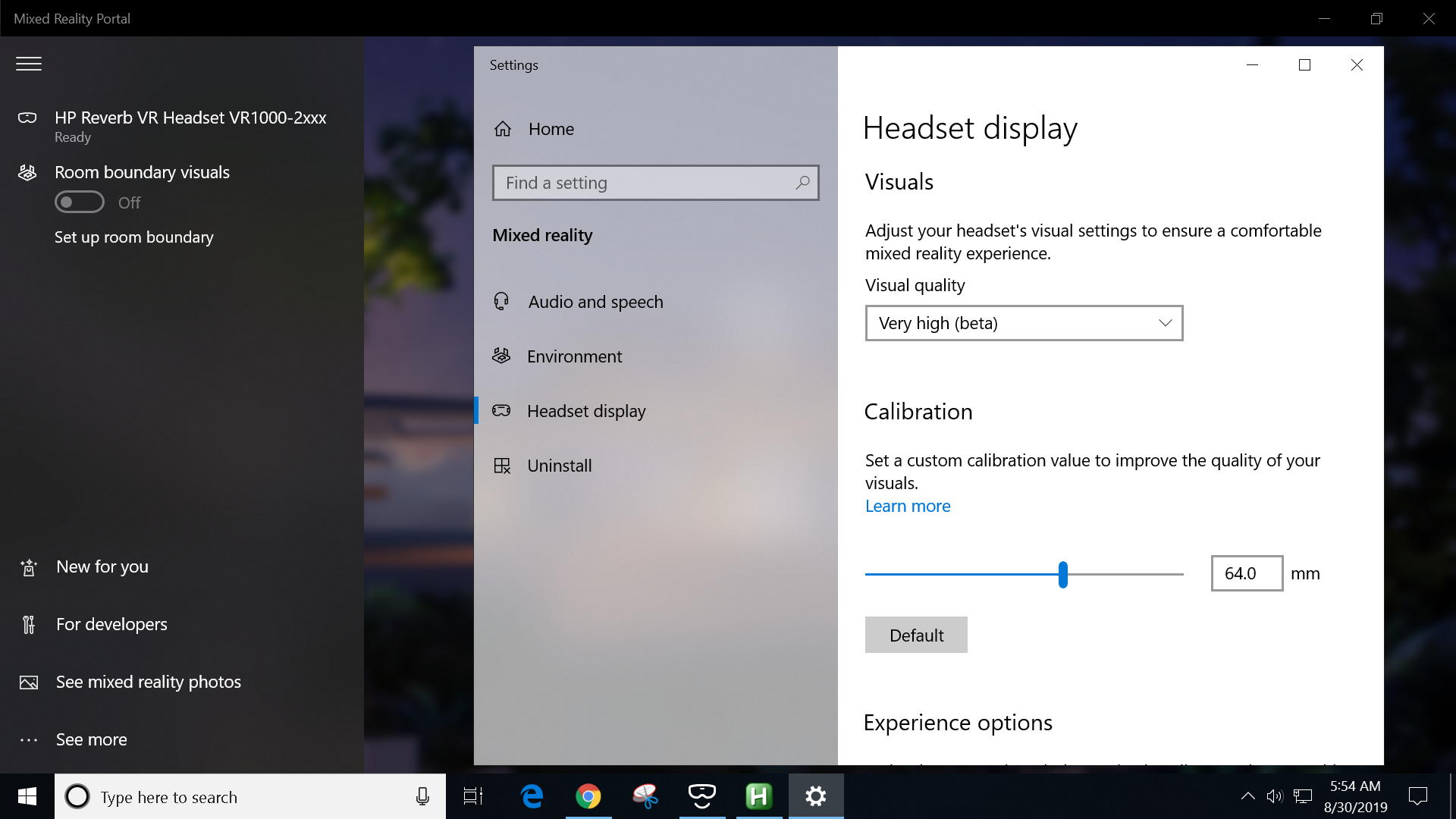1456x819 pixels.
Task: Click the calibration slider handle
Action: pos(1063,575)
